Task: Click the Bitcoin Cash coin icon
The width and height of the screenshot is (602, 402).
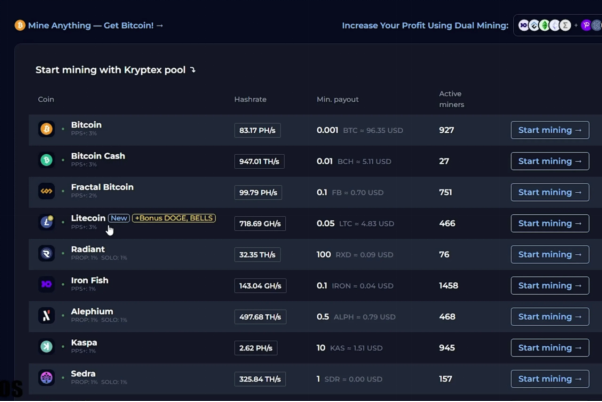Action: tap(46, 160)
